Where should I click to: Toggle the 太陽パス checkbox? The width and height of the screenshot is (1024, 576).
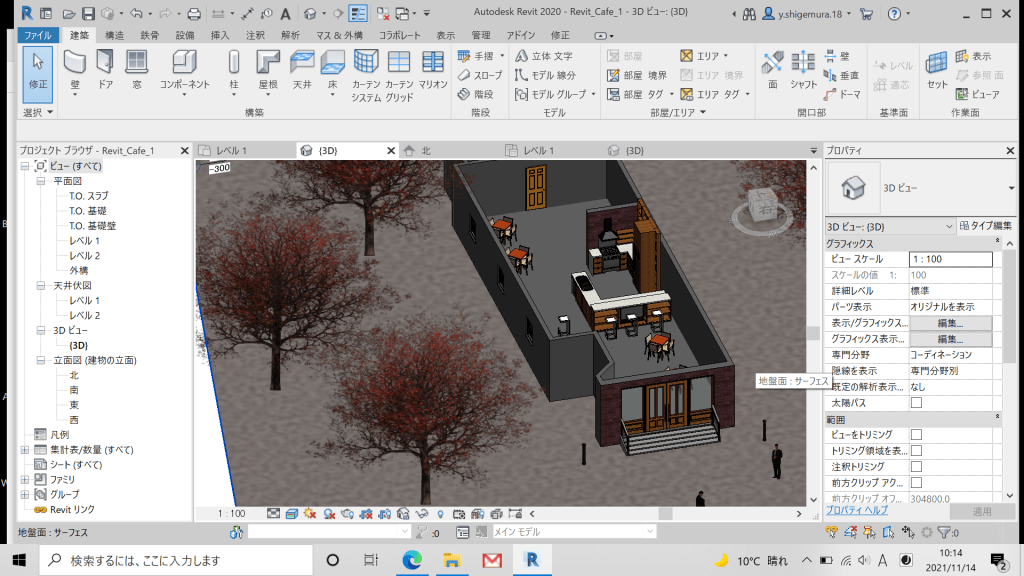pos(915,403)
